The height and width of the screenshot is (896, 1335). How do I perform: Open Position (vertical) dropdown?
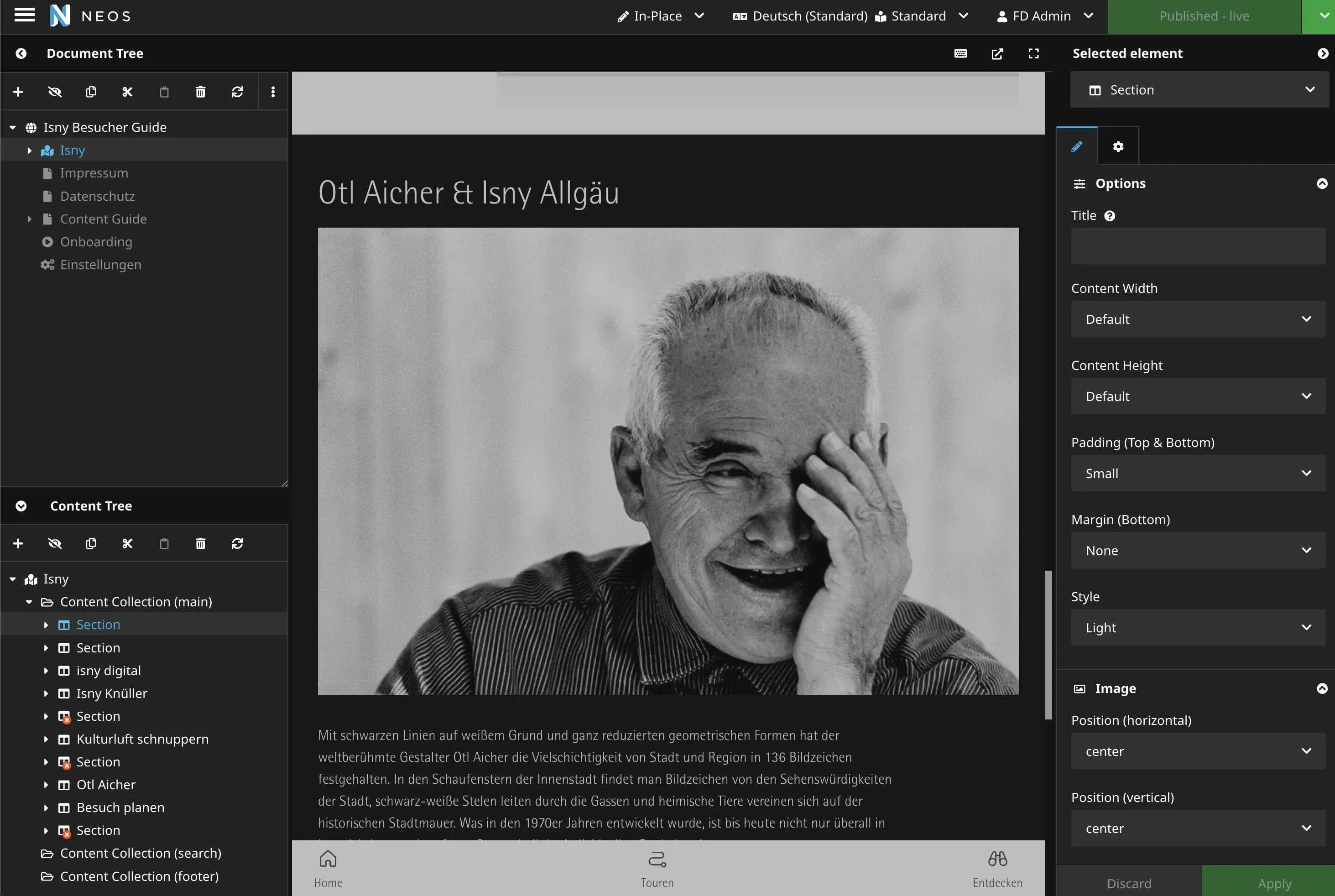1198,828
